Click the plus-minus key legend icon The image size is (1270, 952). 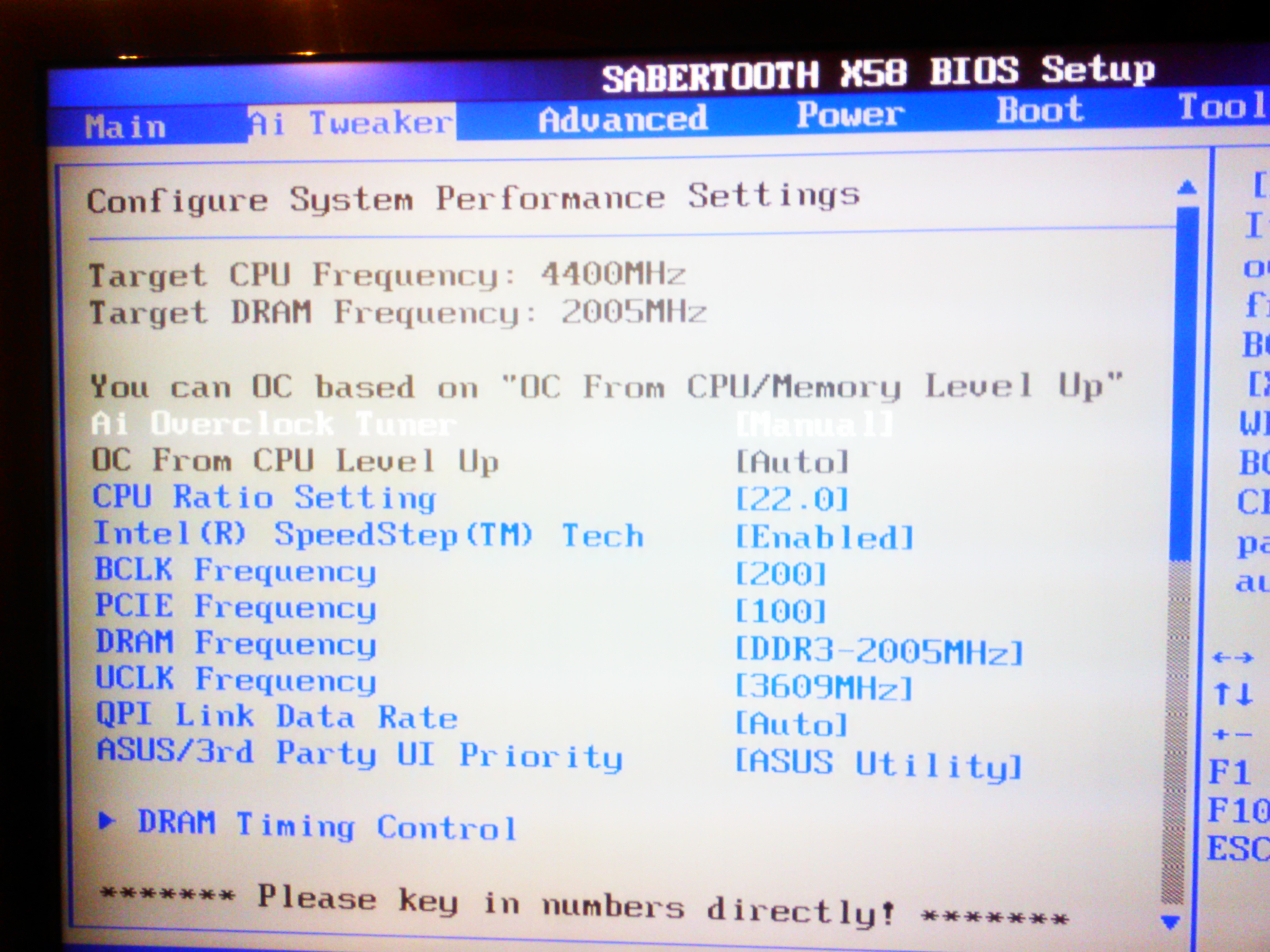point(1232,734)
